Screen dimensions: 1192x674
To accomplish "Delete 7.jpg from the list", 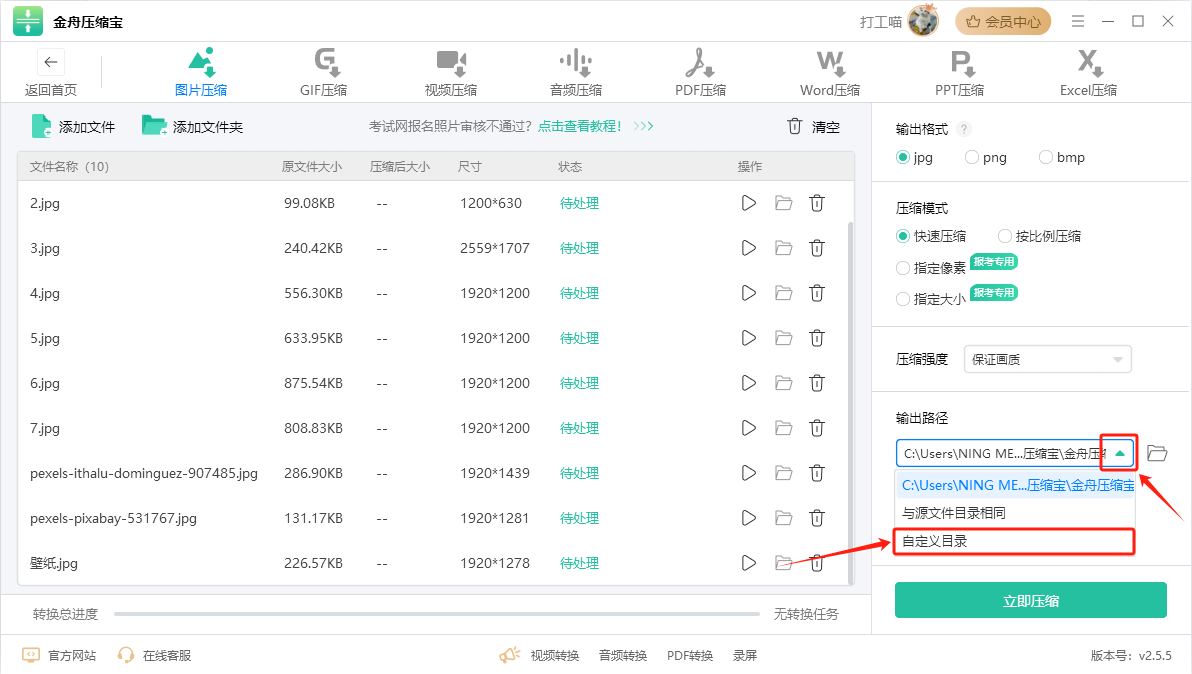I will click(x=817, y=428).
